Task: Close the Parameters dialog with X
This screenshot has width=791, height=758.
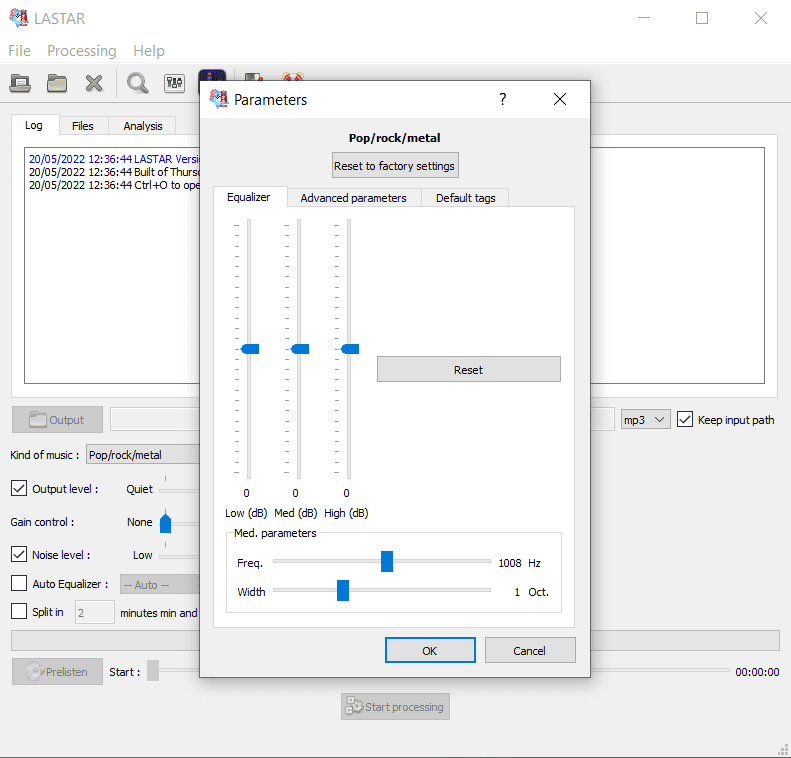Action: [559, 99]
